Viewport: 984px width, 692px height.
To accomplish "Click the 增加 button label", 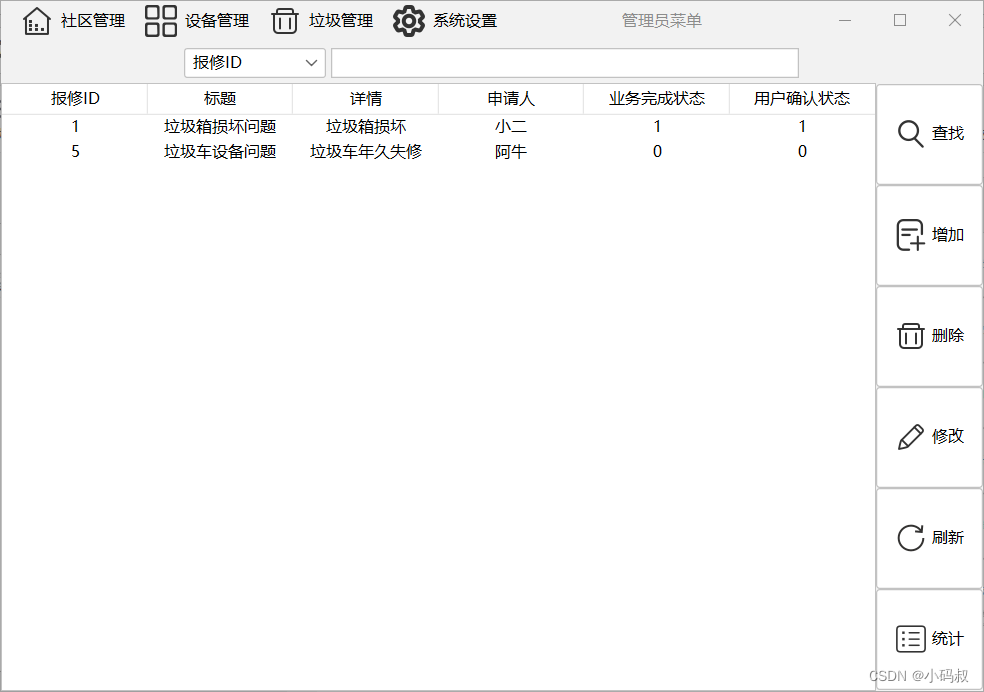I will (948, 235).
